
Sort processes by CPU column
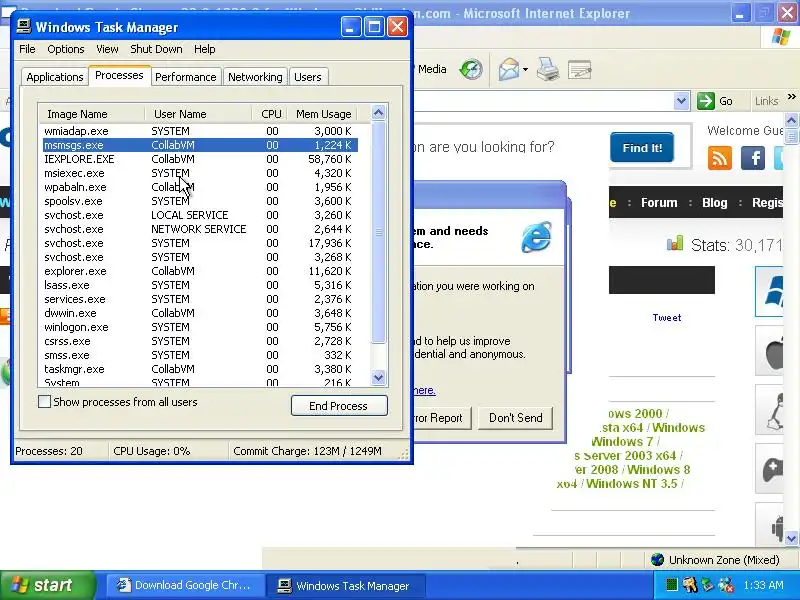269,114
